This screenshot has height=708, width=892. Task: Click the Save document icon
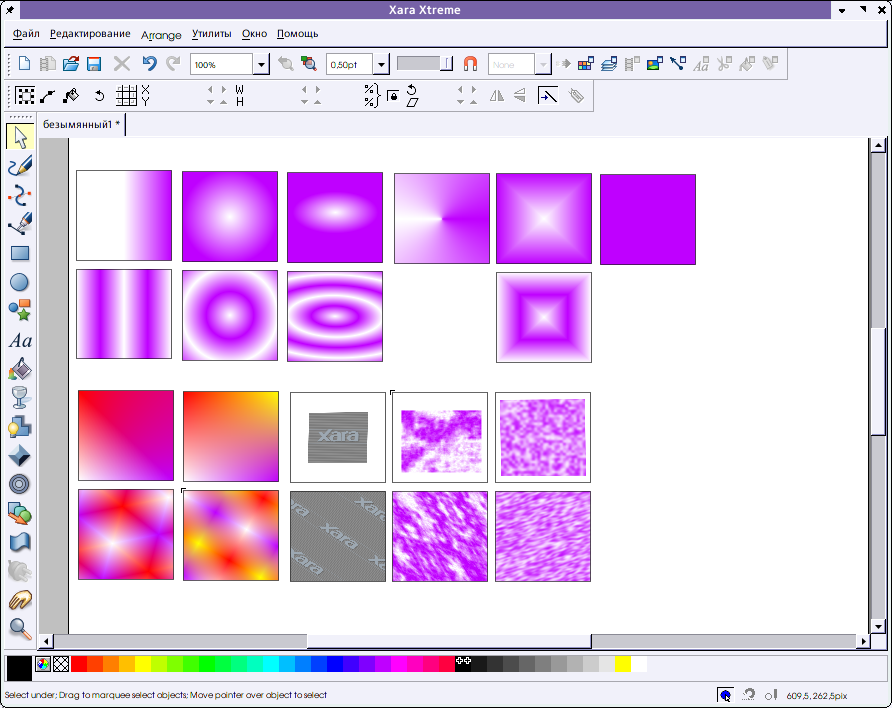coord(94,64)
